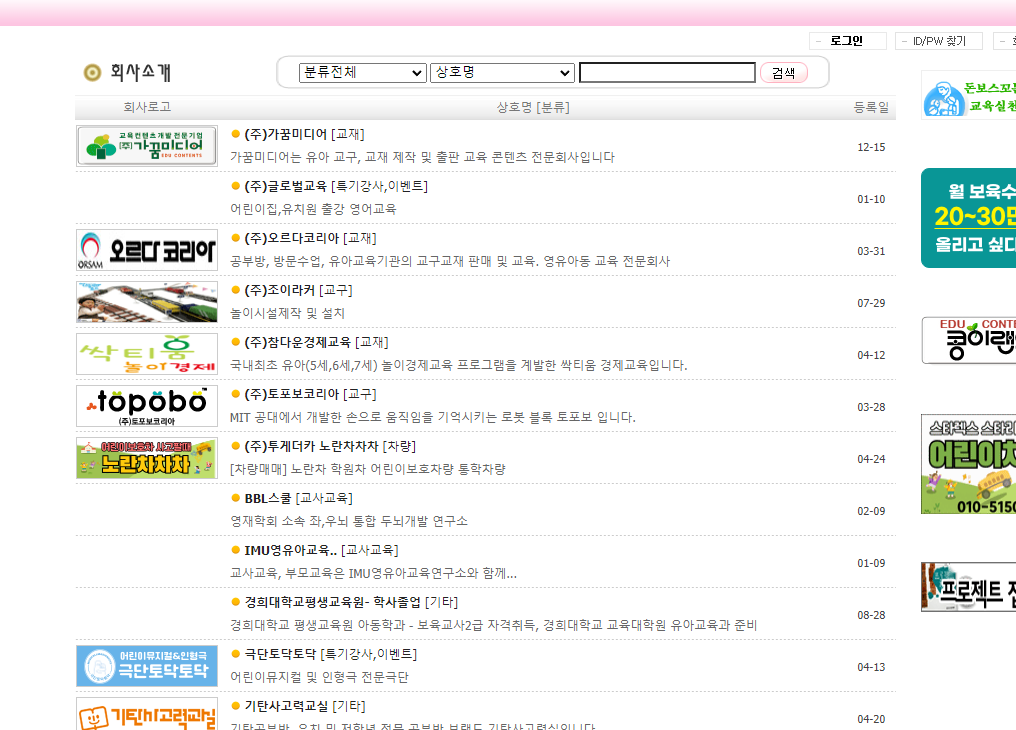Open the 기탄사고력교실 [기타] listing
The image size is (1016, 730).
tap(305, 706)
